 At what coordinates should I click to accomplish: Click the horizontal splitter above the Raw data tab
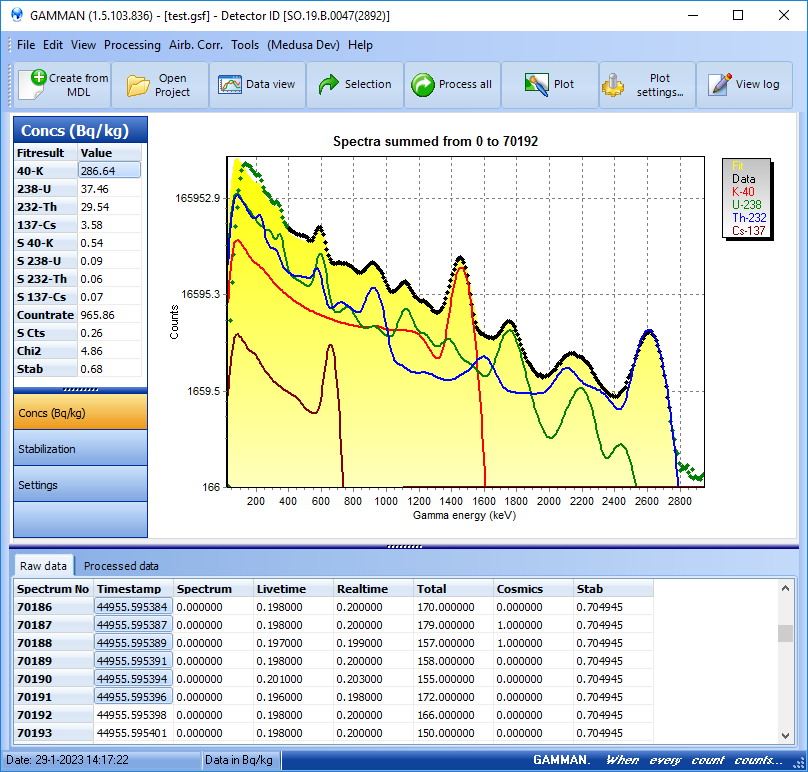coord(404,546)
